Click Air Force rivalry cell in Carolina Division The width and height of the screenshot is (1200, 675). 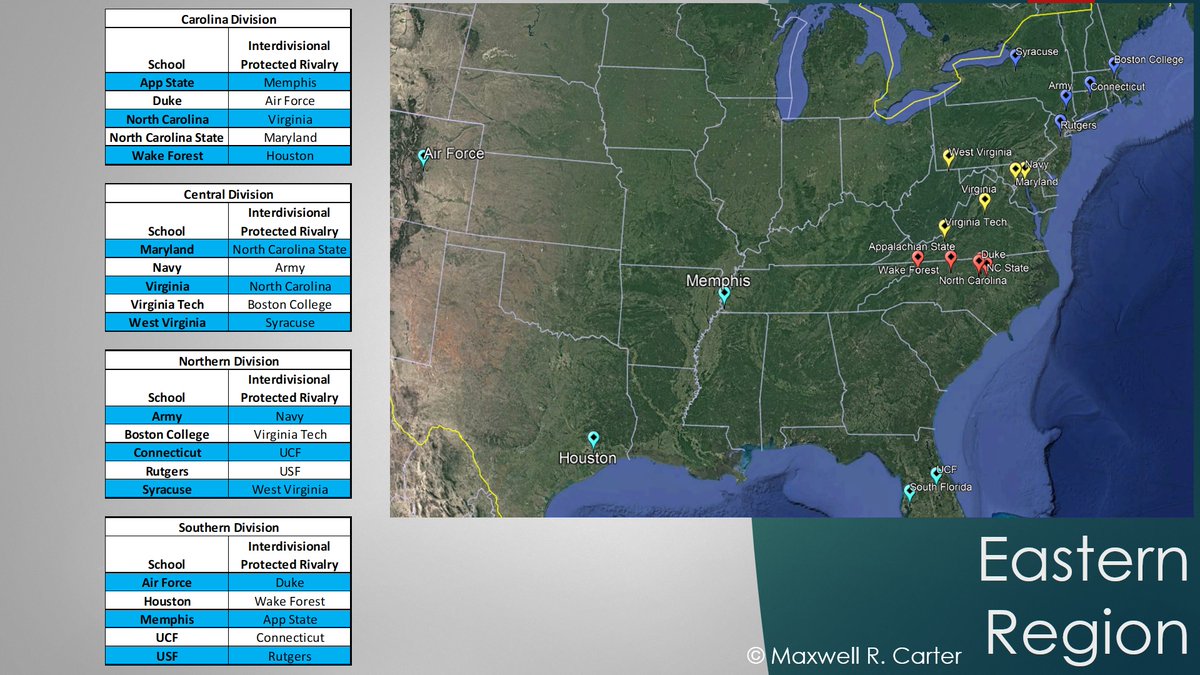point(290,101)
